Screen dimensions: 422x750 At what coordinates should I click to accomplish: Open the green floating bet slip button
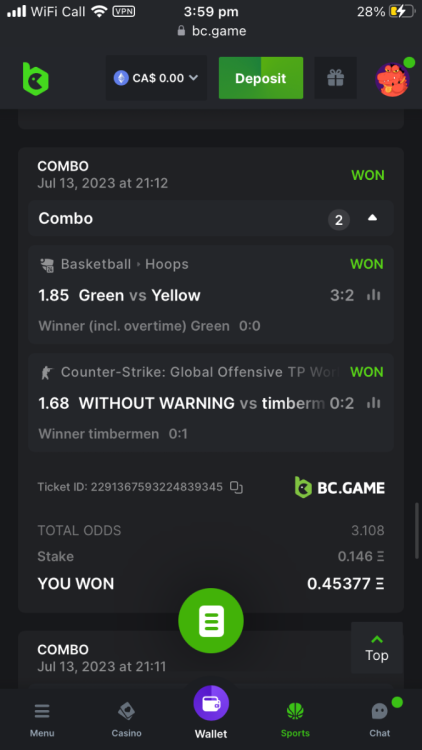click(211, 620)
